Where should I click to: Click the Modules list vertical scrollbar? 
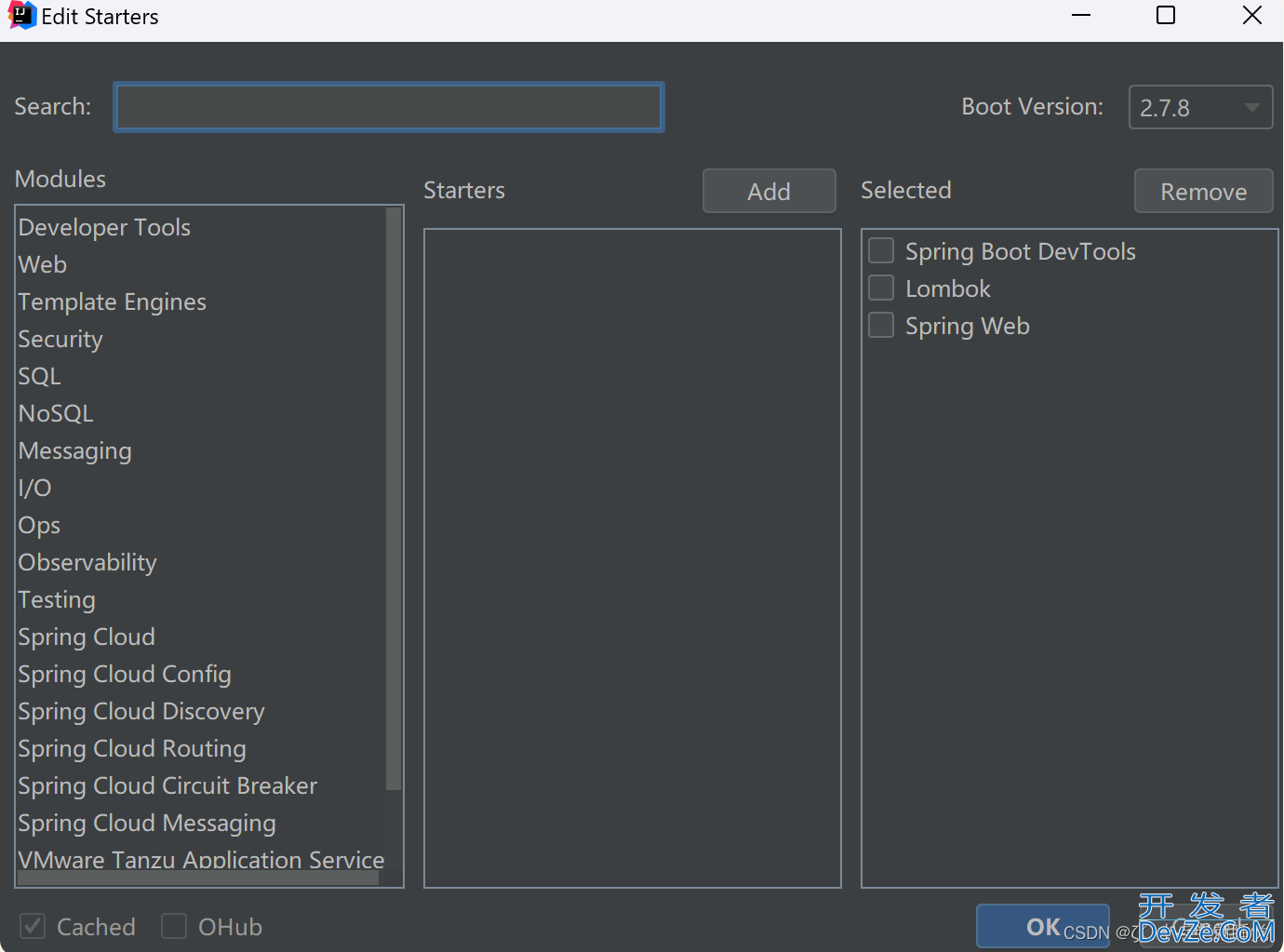click(x=394, y=499)
